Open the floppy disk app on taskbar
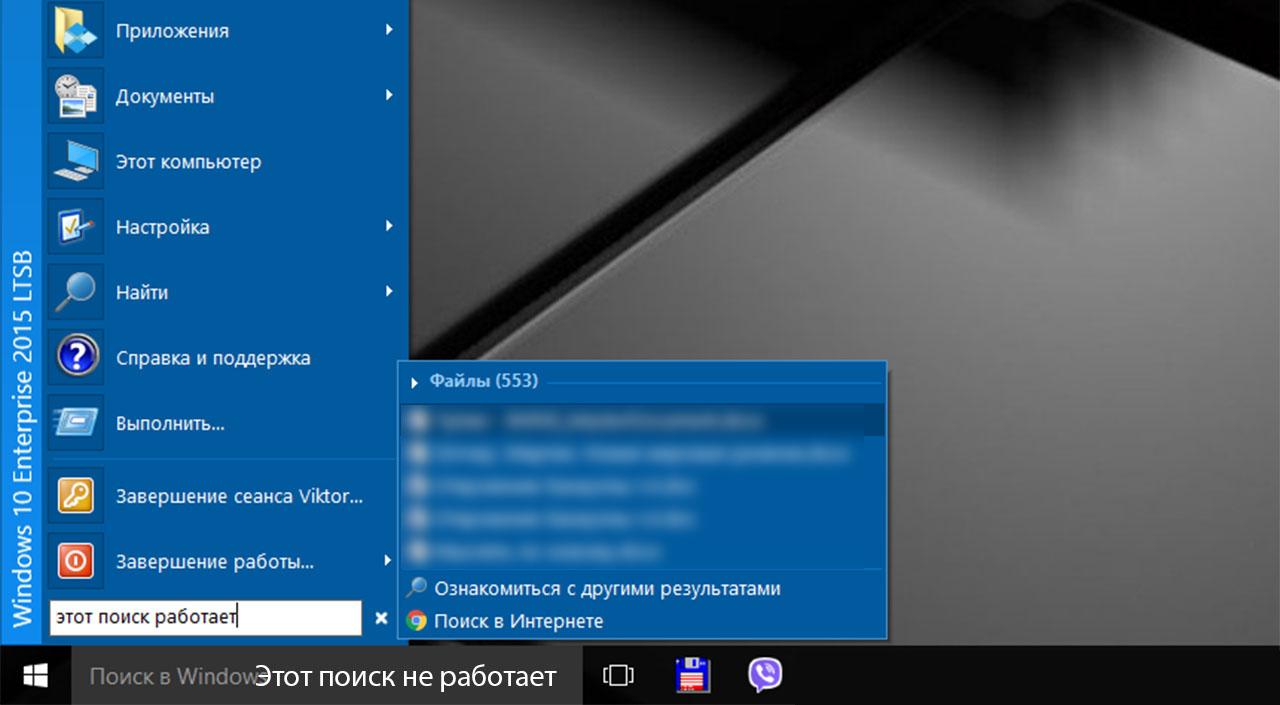 point(692,676)
